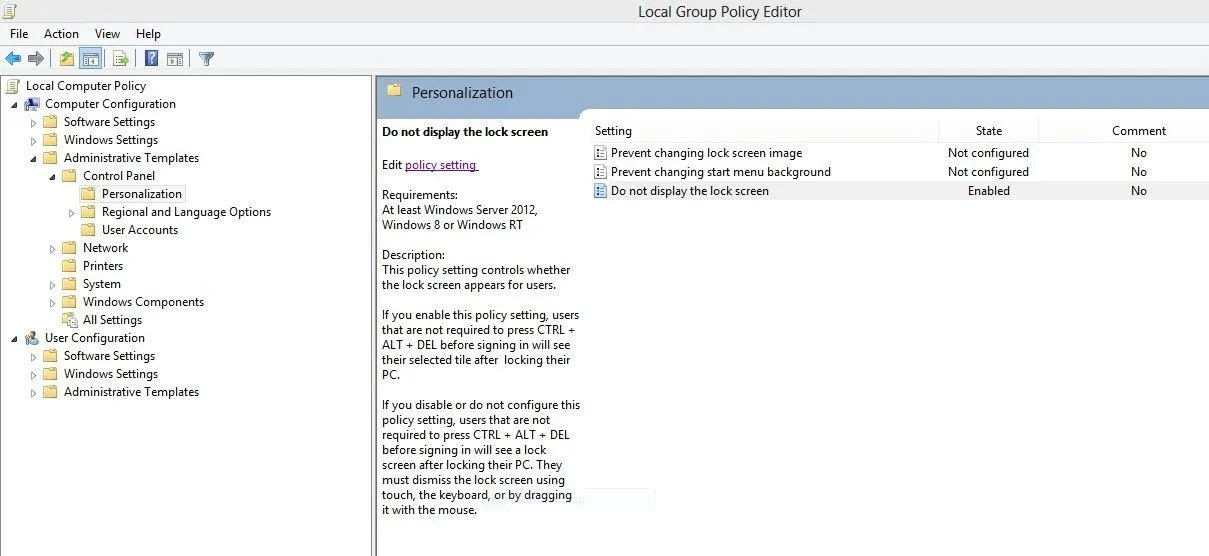Click the User Configuration user icon
This screenshot has width=1209, height=556.
click(32, 338)
